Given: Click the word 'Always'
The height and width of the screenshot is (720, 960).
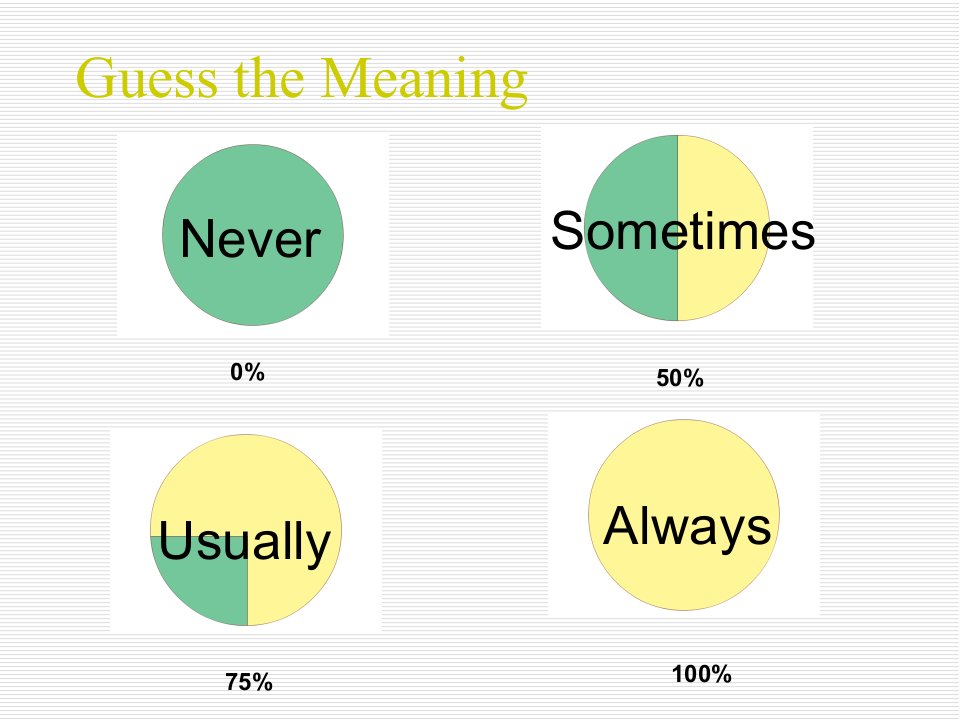Looking at the screenshot, I should coord(687,527).
